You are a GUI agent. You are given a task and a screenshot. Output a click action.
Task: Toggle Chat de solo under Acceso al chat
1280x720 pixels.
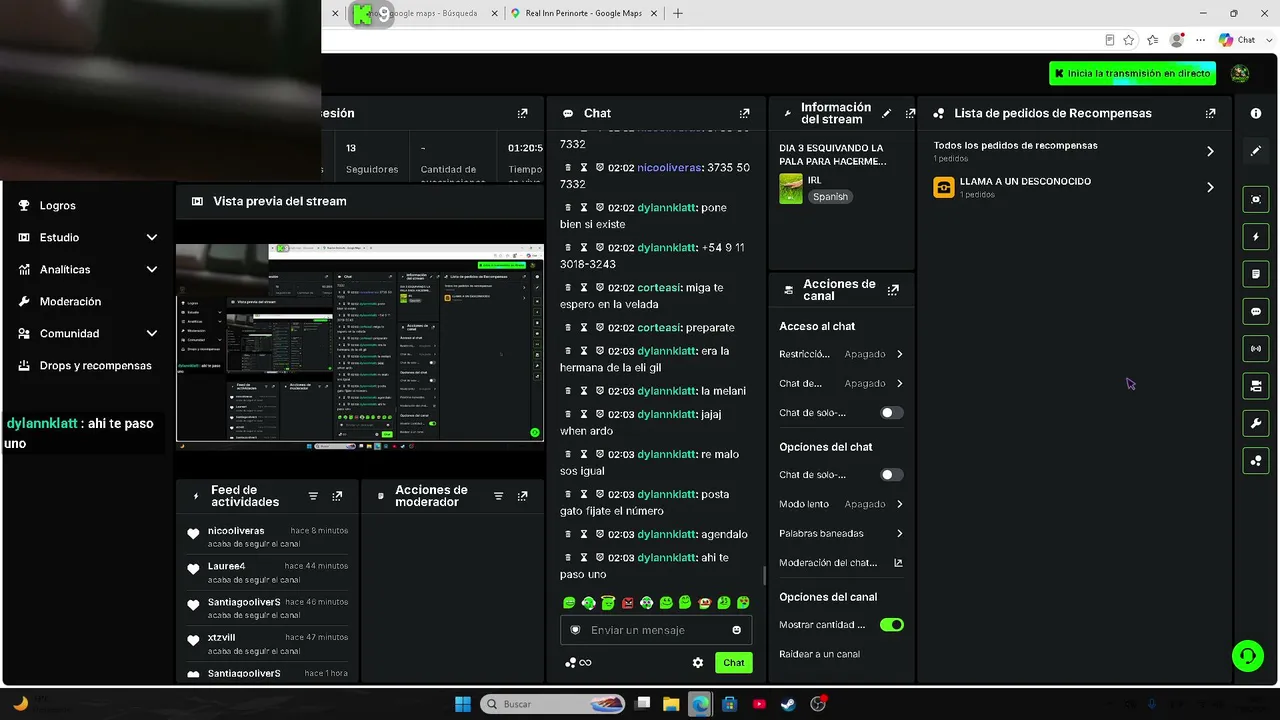[x=891, y=412]
